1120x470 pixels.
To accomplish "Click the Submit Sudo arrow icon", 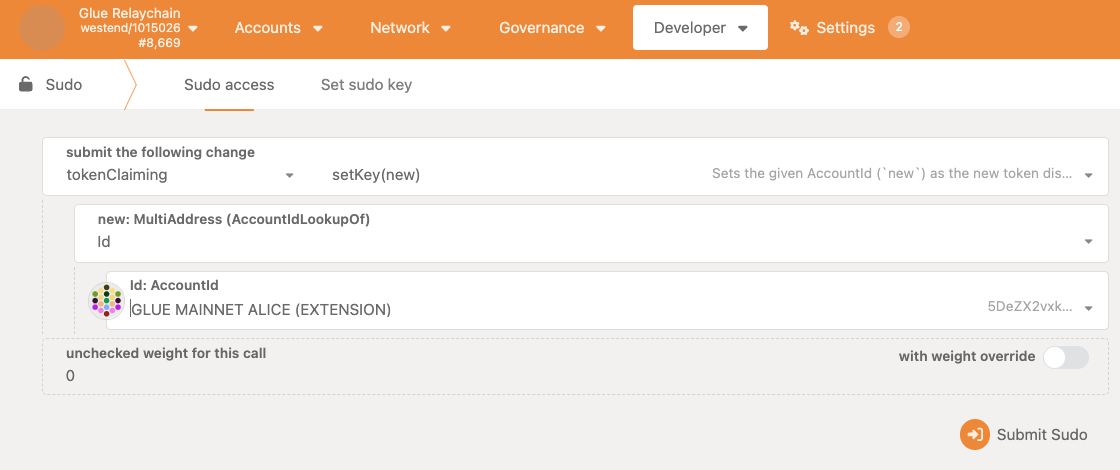I will pyautogui.click(x=974, y=434).
